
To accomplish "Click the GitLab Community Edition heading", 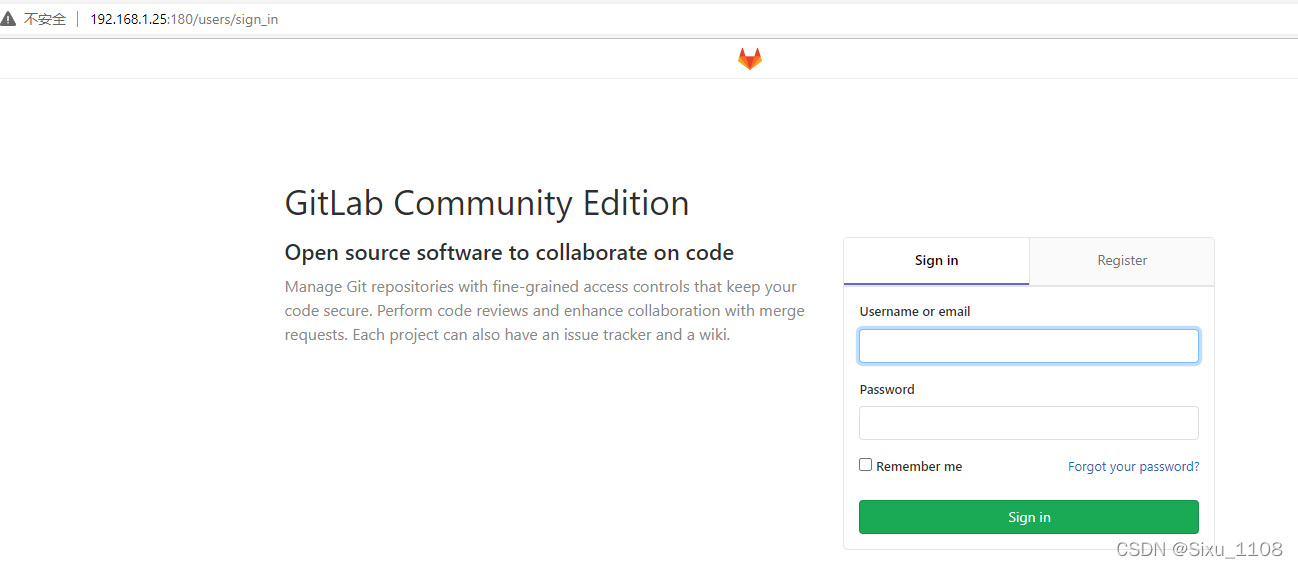I will pyautogui.click(x=487, y=203).
